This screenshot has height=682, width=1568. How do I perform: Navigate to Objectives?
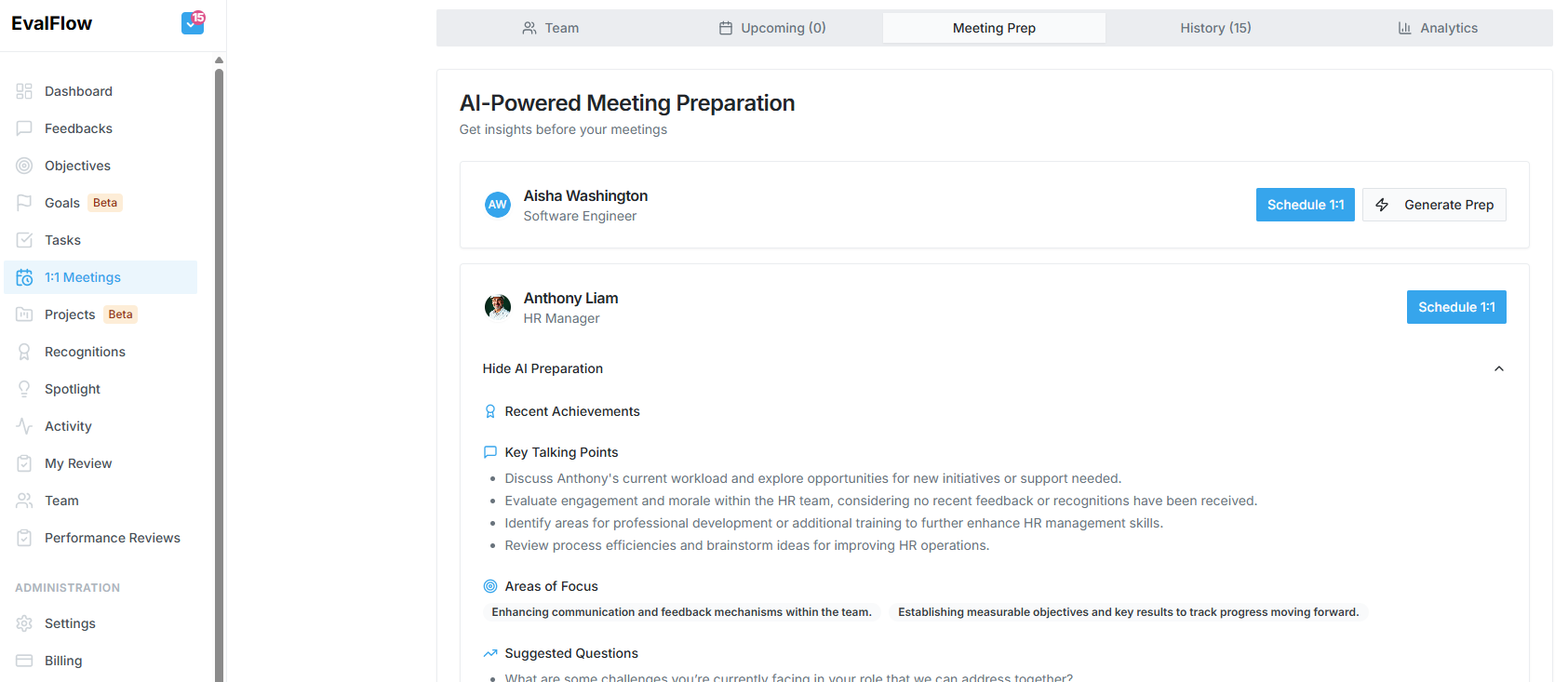[101, 166]
